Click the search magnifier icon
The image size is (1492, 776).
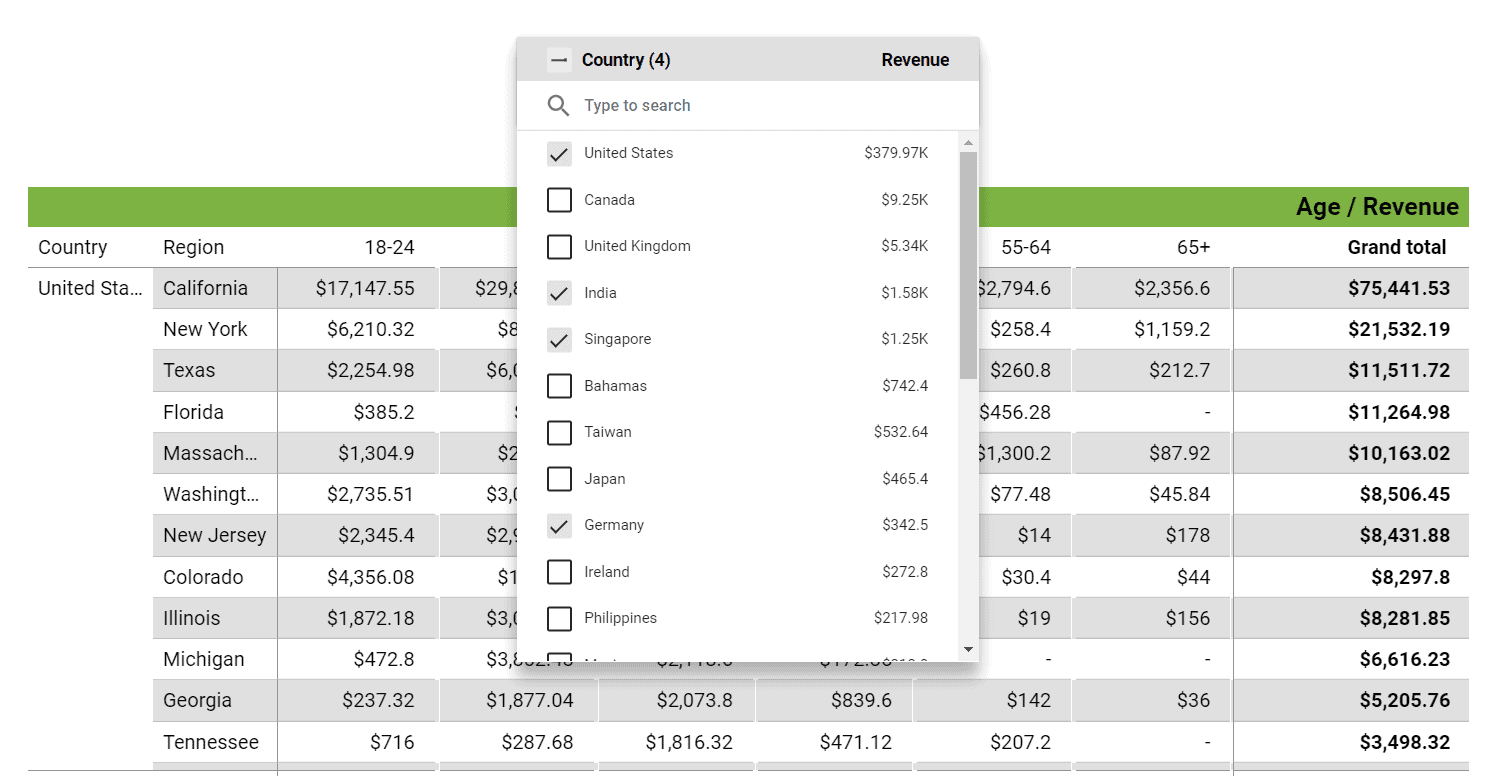point(559,105)
